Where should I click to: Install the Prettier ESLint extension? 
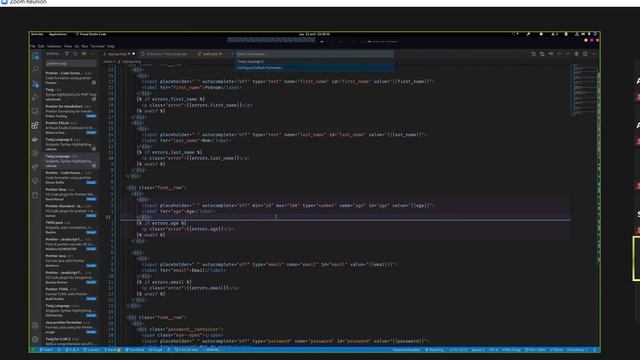pyautogui.click(x=91, y=133)
